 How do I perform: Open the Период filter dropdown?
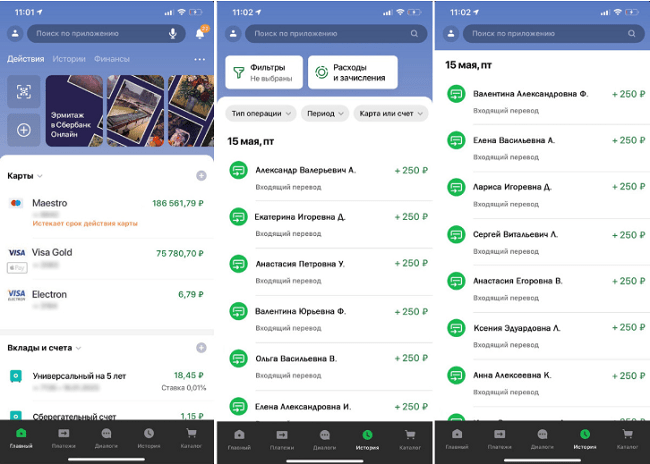pos(325,113)
